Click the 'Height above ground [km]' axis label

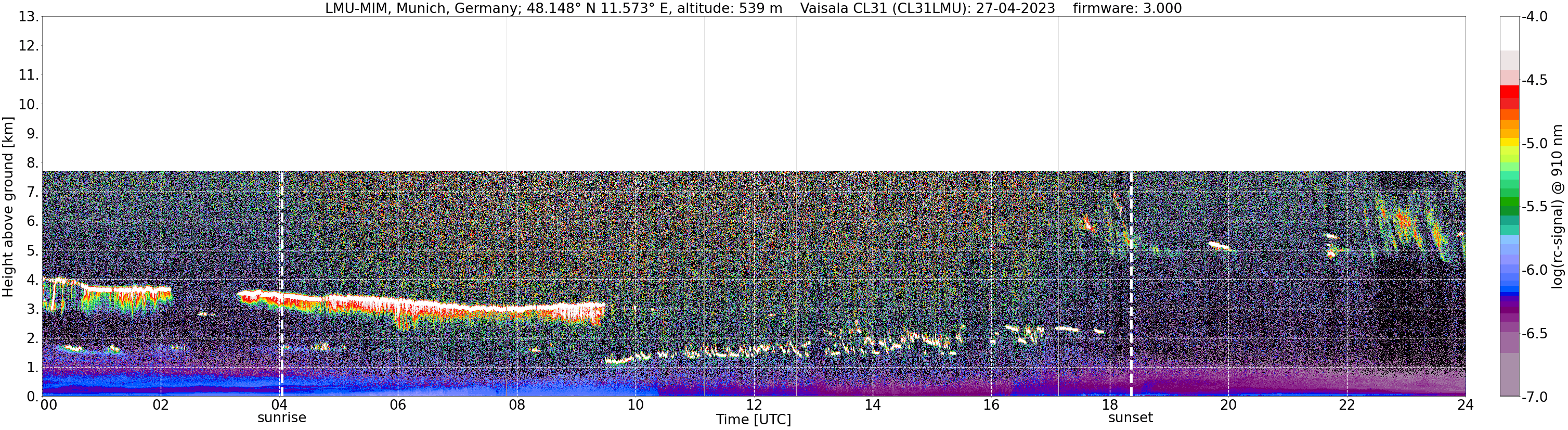pyautogui.click(x=8, y=207)
